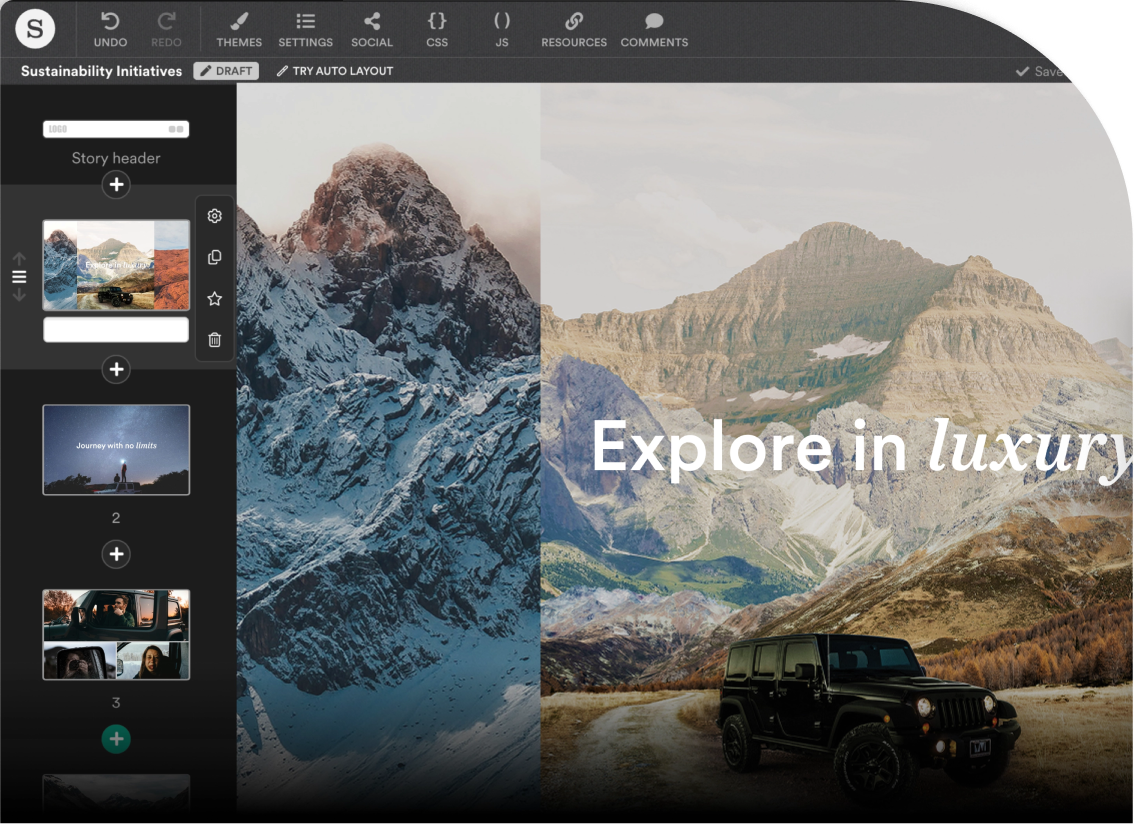This screenshot has width=1134, height=824.
Task: Open settings for the selected section
Action: click(x=213, y=215)
